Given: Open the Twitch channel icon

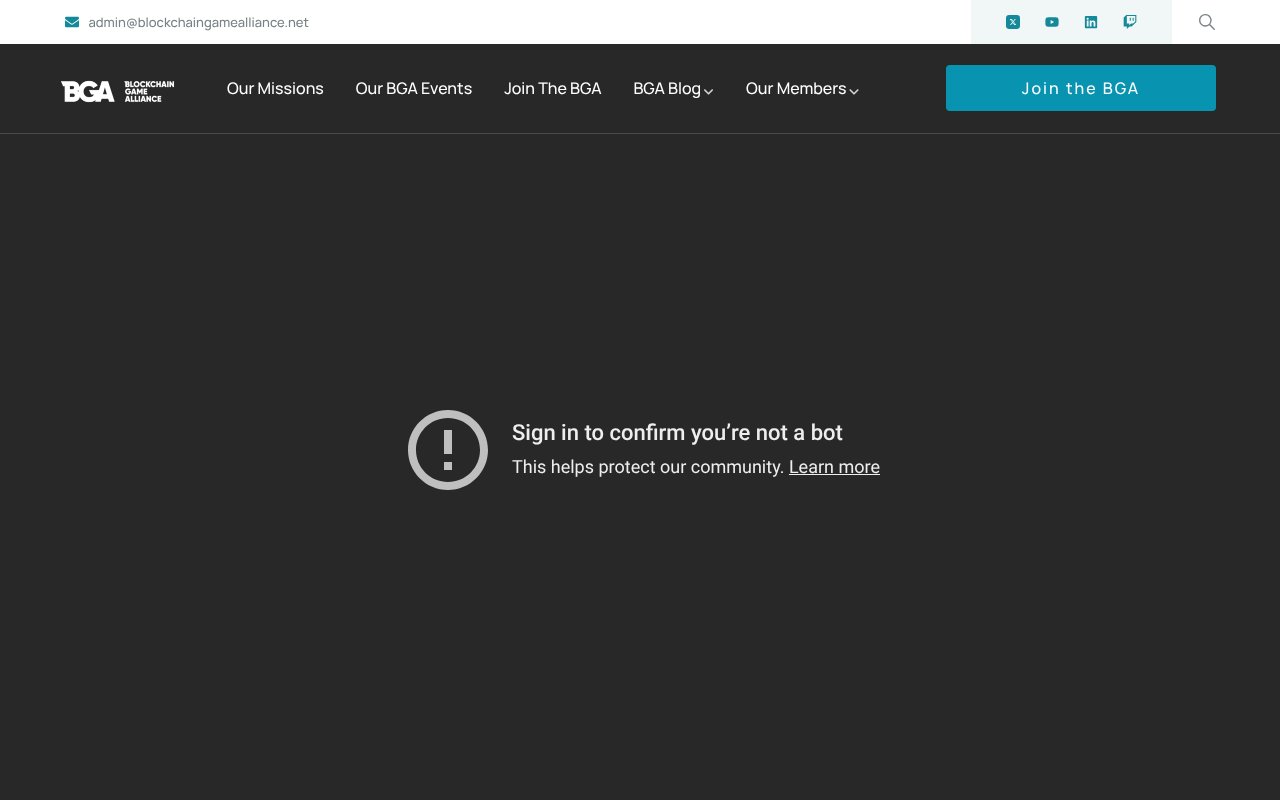Looking at the screenshot, I should click(x=1130, y=22).
